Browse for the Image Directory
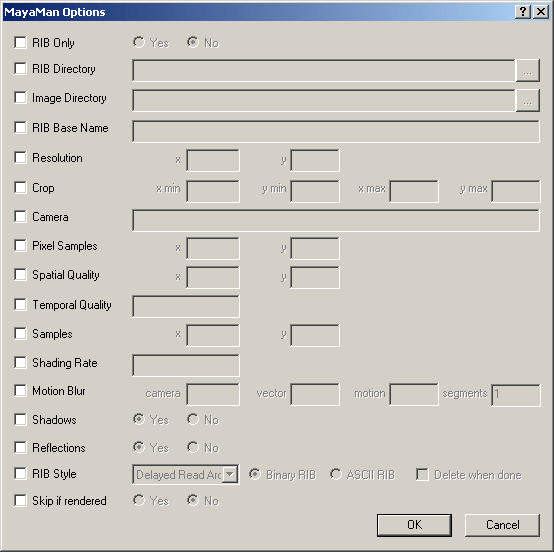This screenshot has height=552, width=554. [x=528, y=100]
